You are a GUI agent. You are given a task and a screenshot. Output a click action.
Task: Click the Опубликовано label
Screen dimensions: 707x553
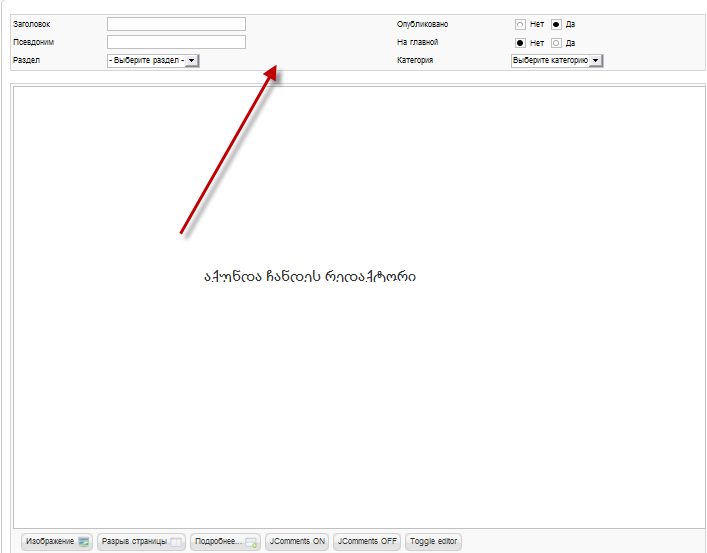422,24
